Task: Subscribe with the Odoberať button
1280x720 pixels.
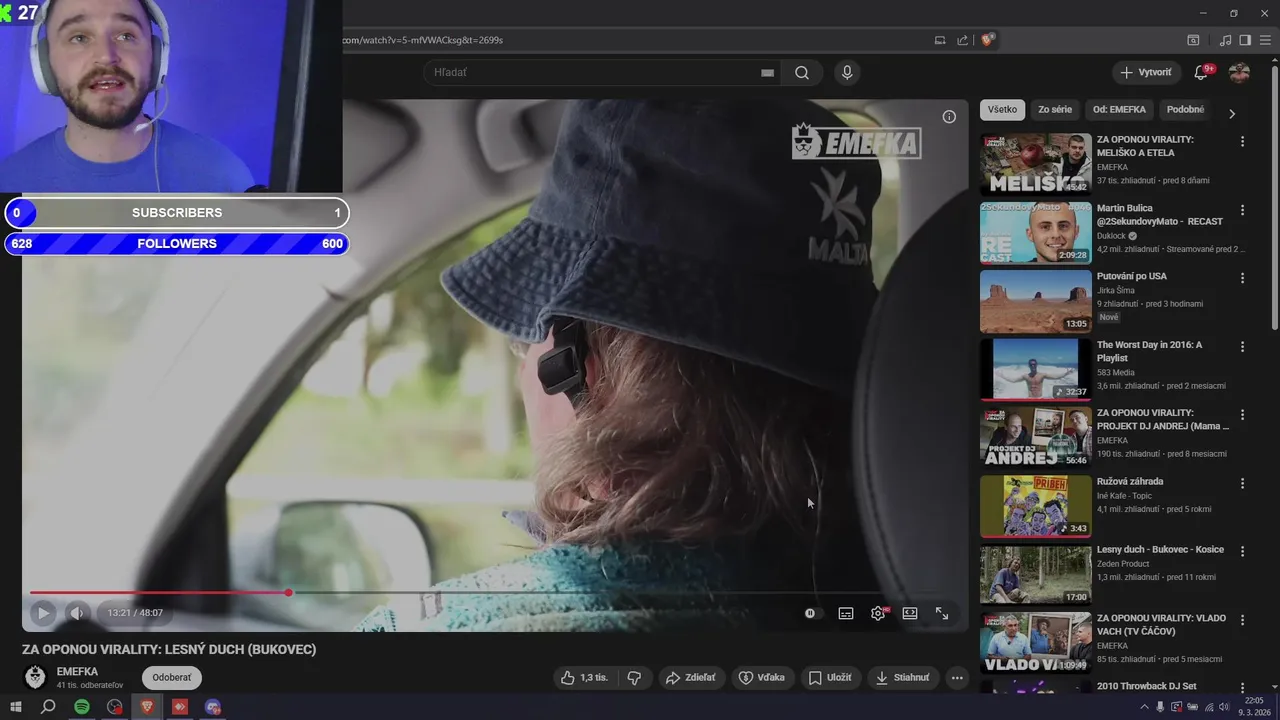Action: tap(172, 677)
